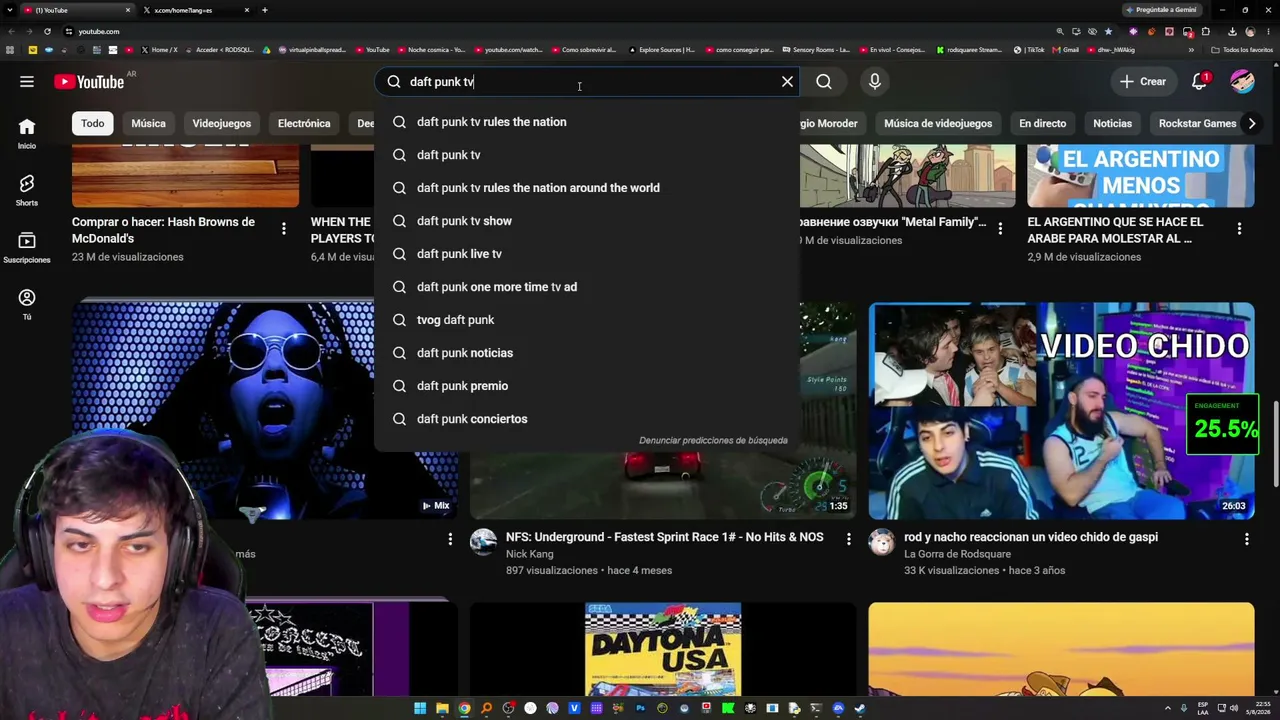This screenshot has height=720, width=1280.
Task: Filter by the Electrónica chip
Action: (x=304, y=123)
